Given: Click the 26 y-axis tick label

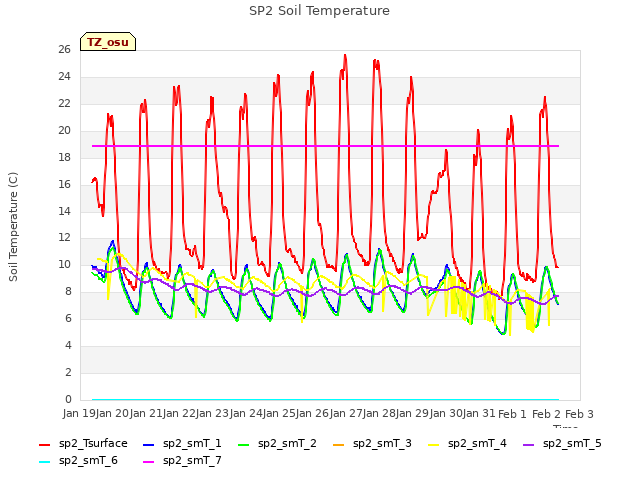Looking at the screenshot, I should pyautogui.click(x=64, y=50).
